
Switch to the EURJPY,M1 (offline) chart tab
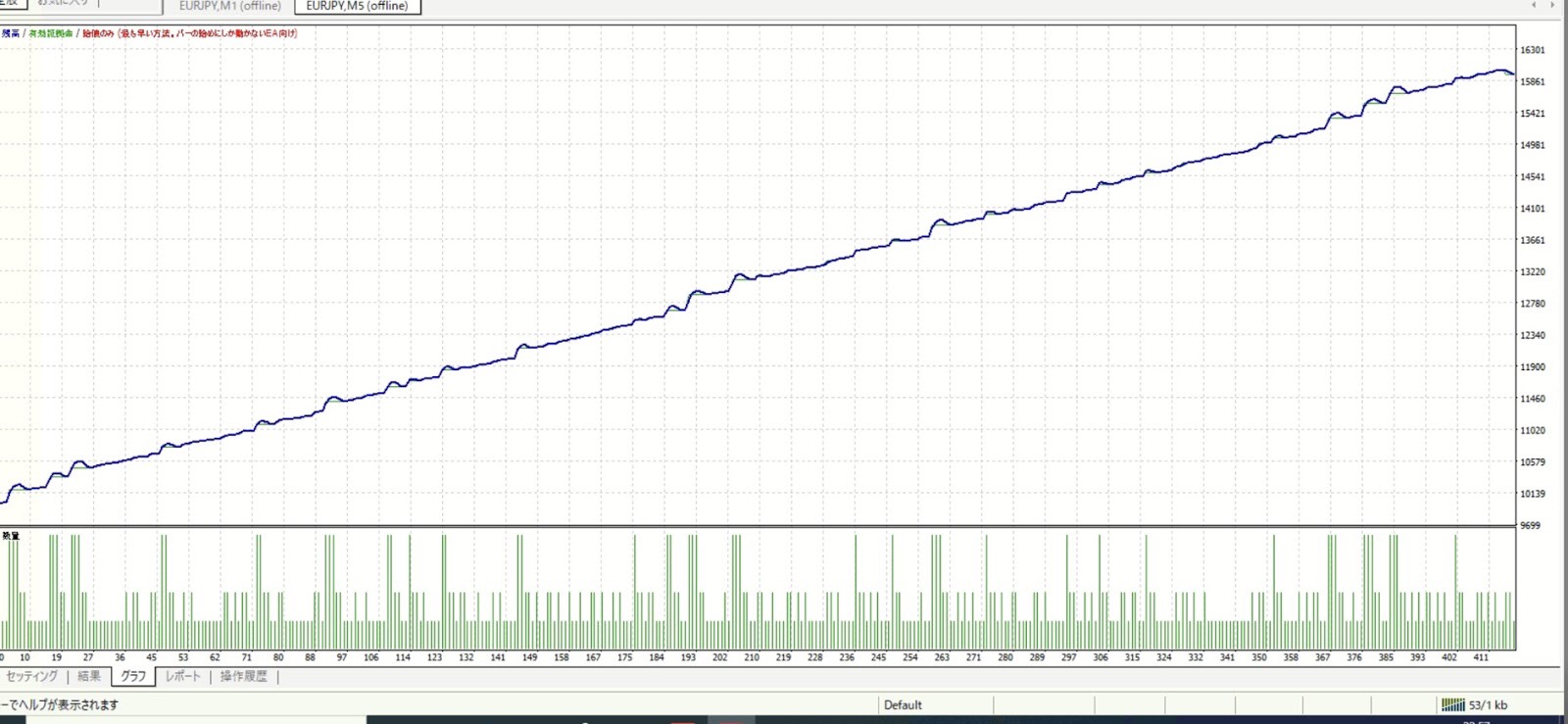(x=229, y=6)
